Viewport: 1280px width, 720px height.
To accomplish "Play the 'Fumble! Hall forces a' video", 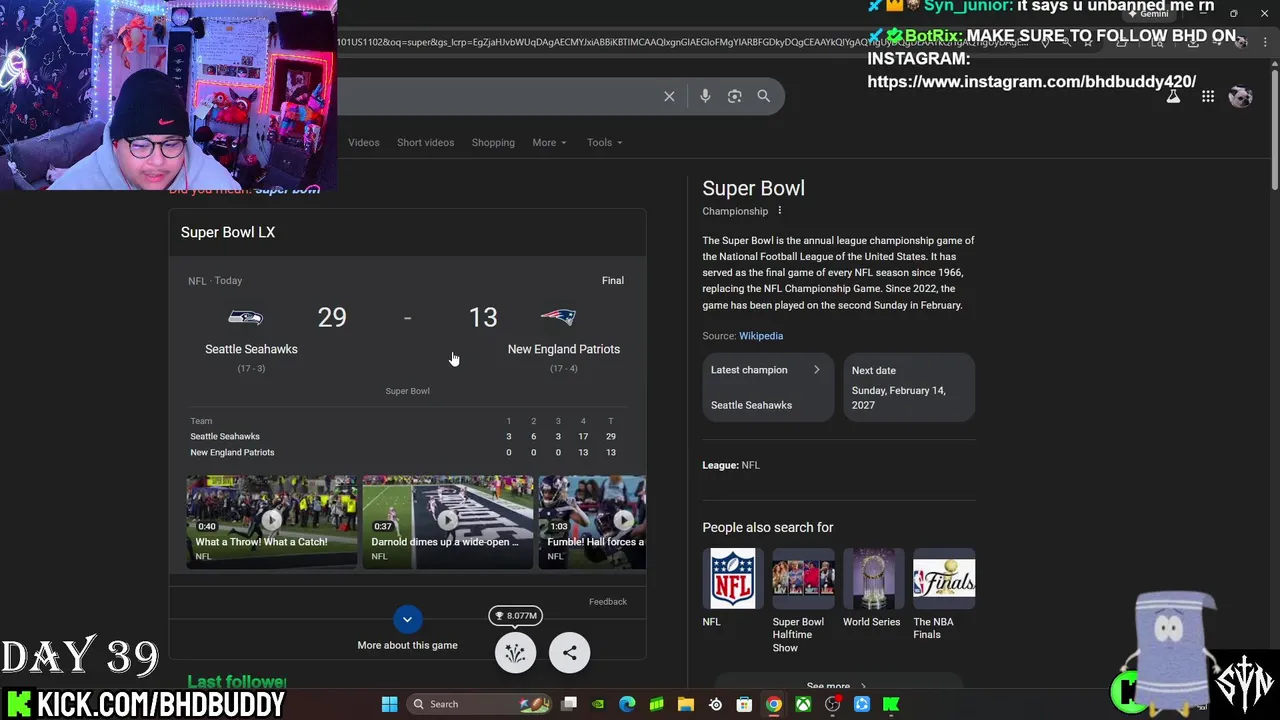I will (593, 522).
